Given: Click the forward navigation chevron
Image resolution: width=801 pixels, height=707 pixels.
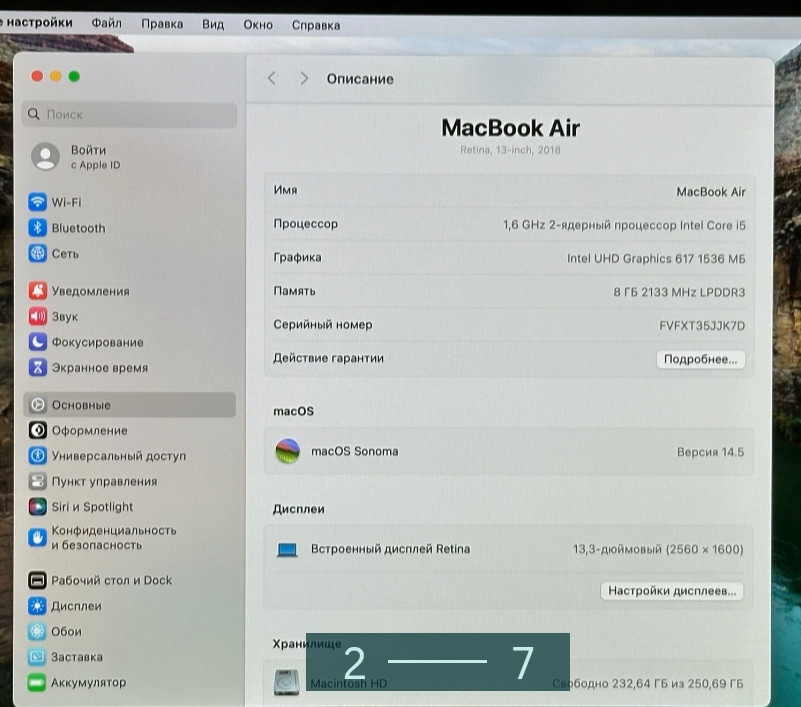Looking at the screenshot, I should pos(303,78).
